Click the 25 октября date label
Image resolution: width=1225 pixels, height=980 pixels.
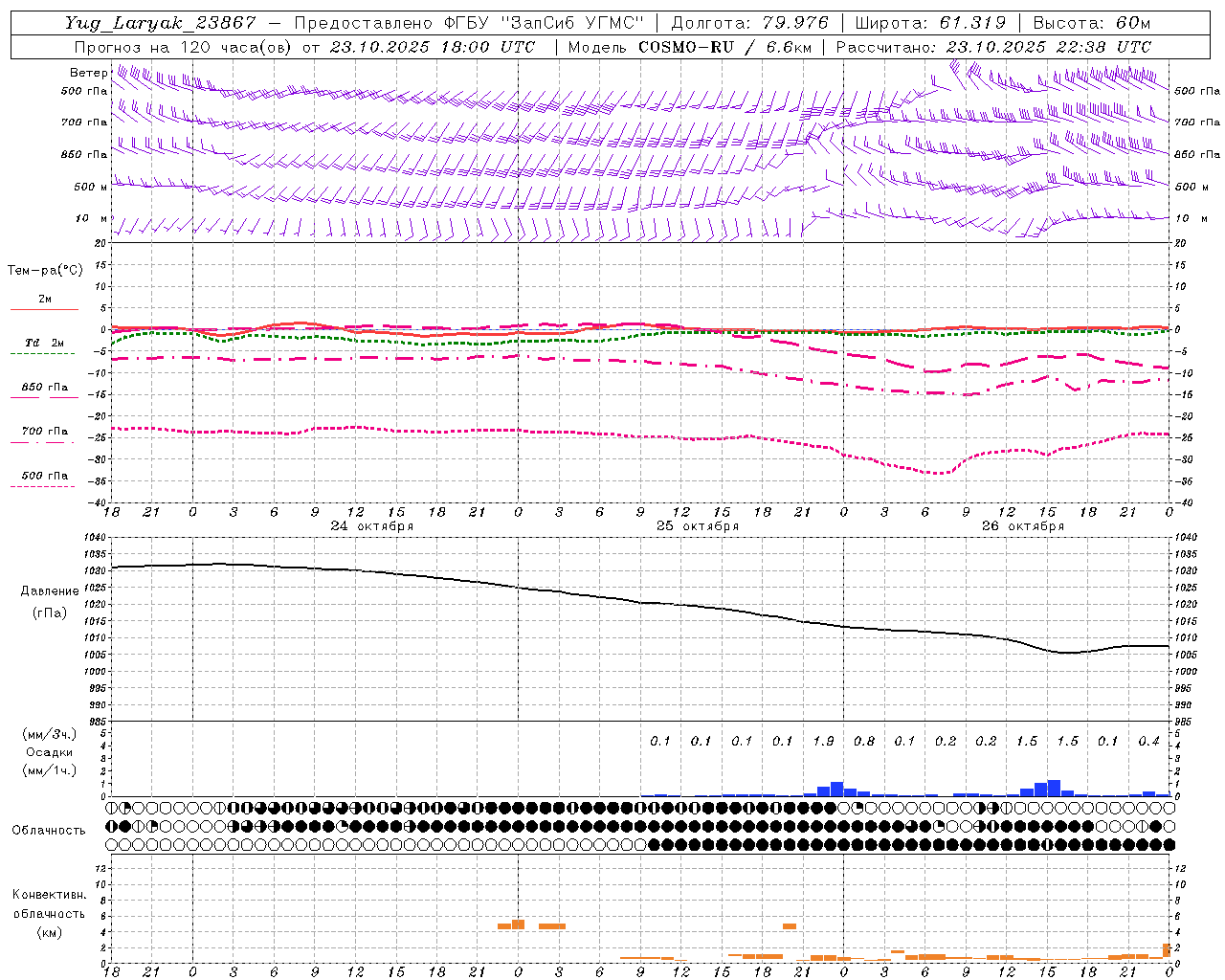click(x=698, y=526)
